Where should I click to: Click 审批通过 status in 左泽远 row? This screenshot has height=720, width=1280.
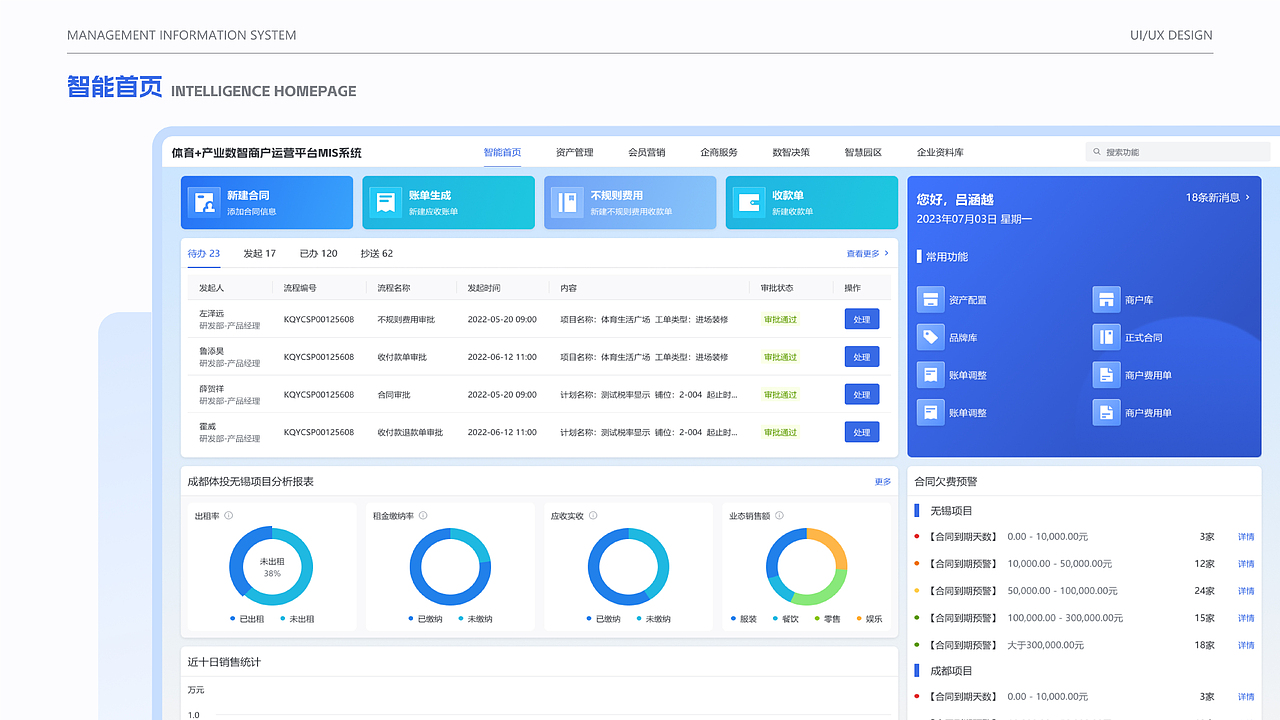(780, 319)
